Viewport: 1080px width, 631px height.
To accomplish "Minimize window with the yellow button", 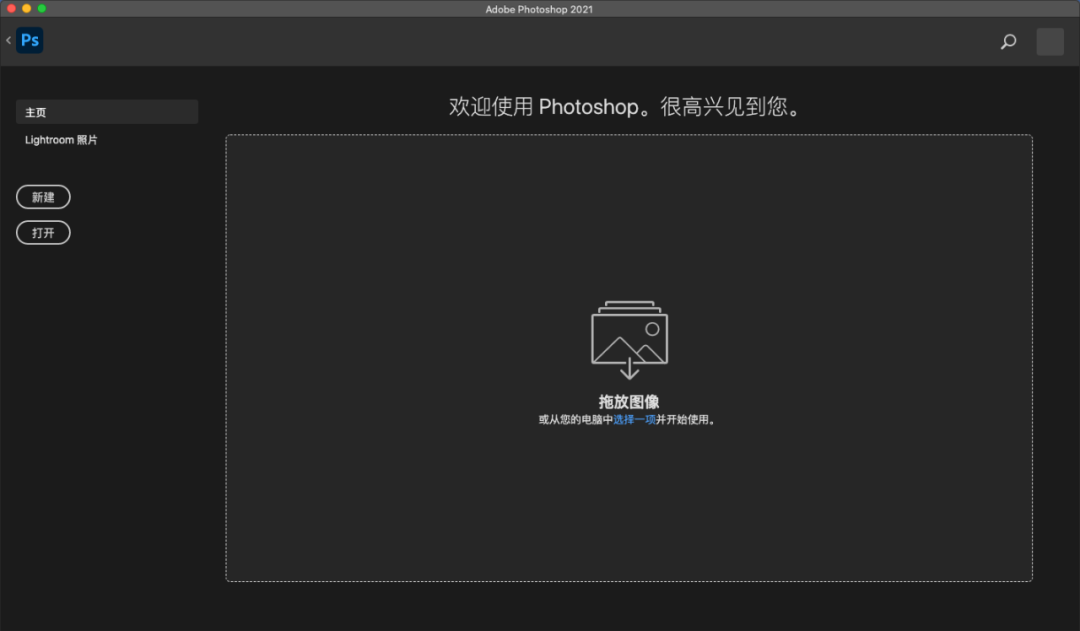I will pyautogui.click(x=26, y=8).
